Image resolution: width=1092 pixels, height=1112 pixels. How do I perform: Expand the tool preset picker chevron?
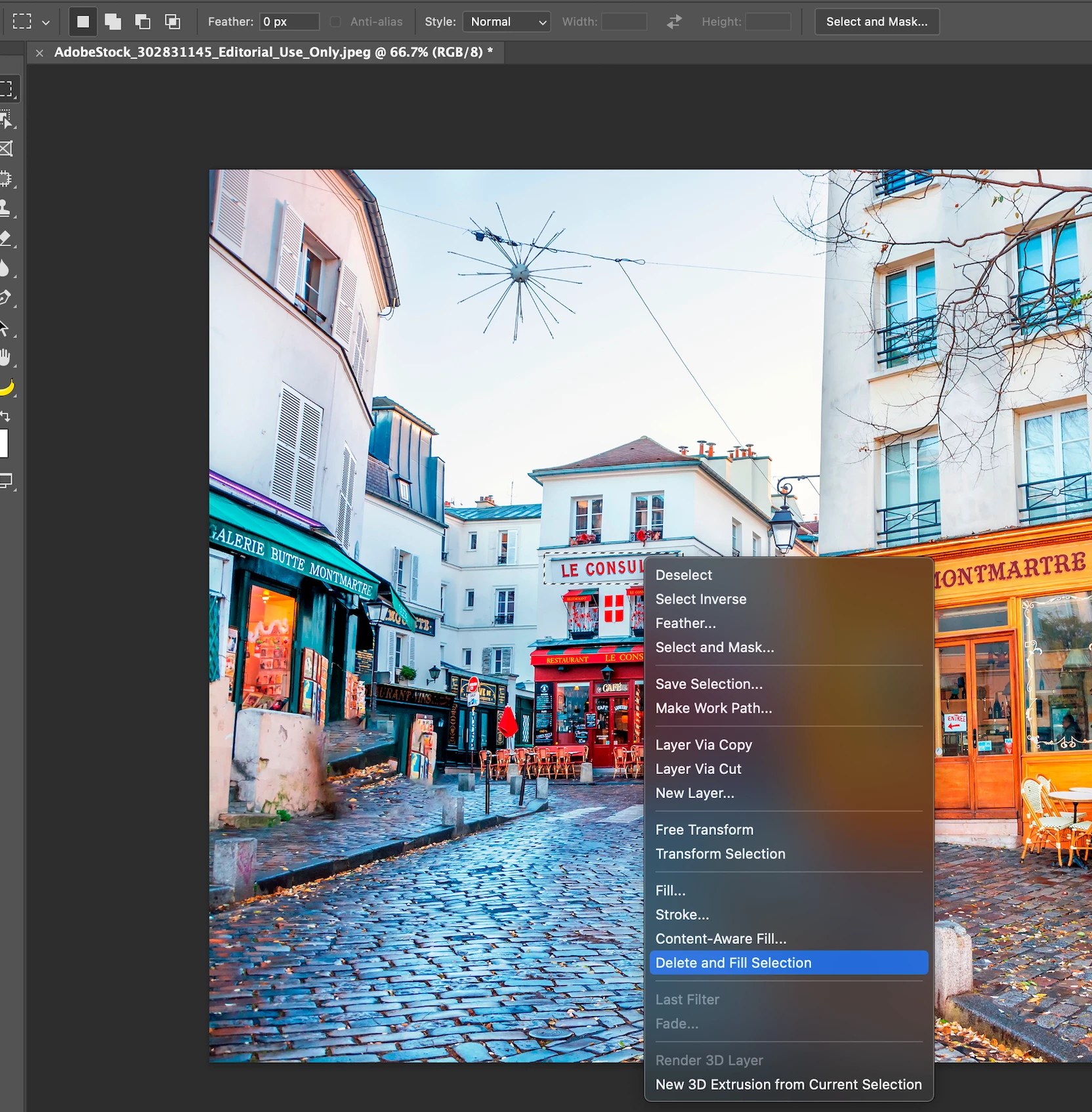46,22
